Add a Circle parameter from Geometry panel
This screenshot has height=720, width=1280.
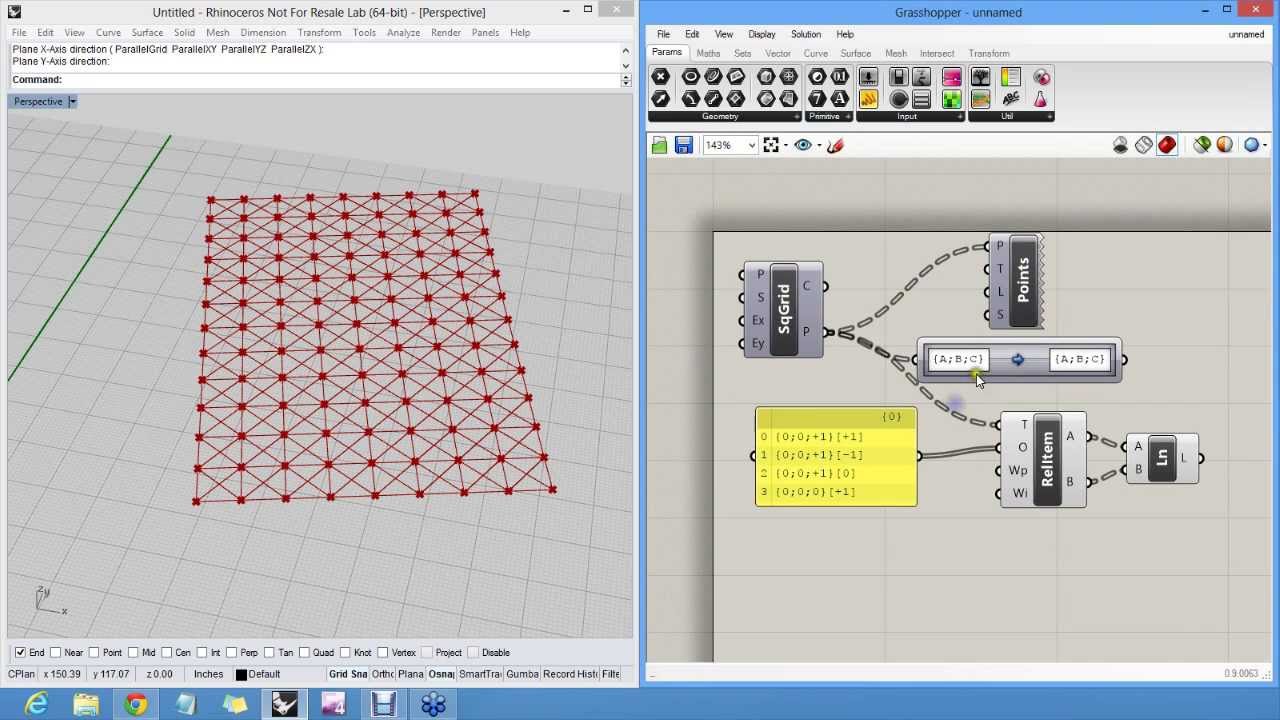690,77
